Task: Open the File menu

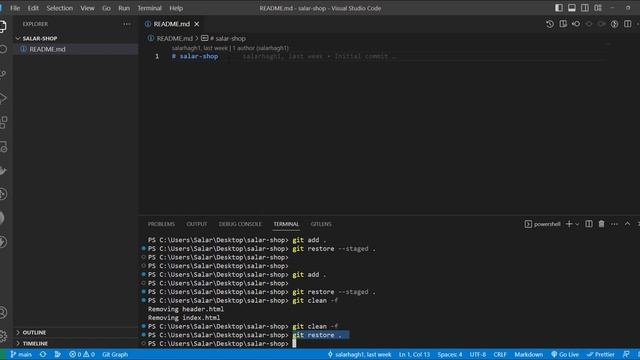Action: click(15, 8)
